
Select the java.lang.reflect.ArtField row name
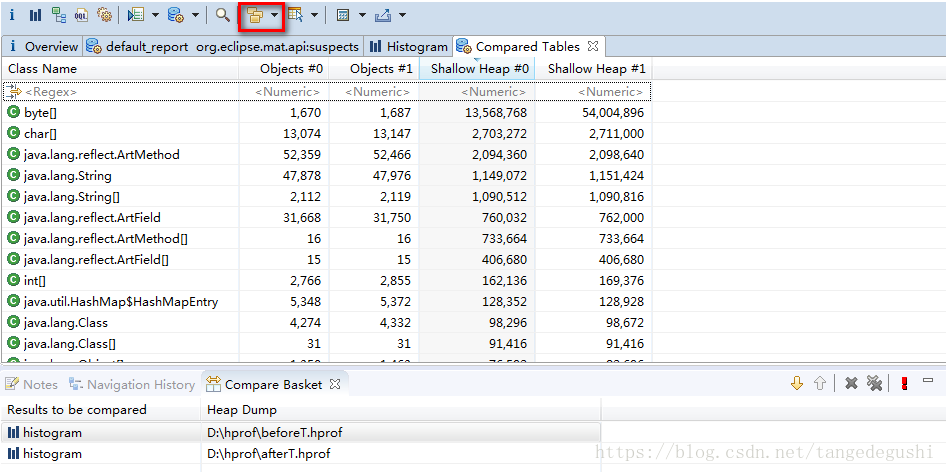coord(92,217)
